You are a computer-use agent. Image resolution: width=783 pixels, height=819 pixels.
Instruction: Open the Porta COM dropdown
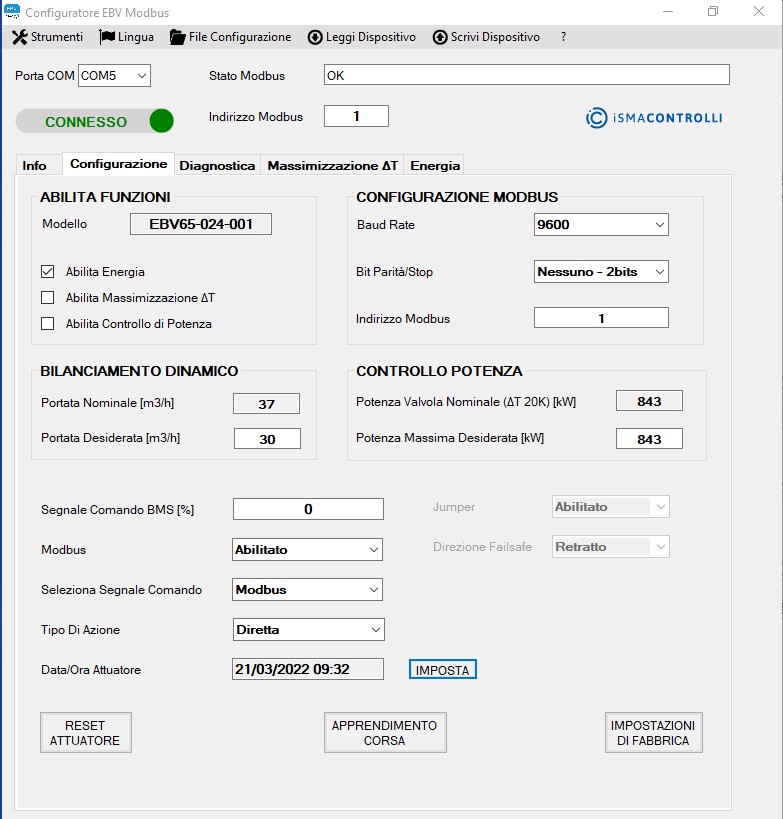pos(114,76)
